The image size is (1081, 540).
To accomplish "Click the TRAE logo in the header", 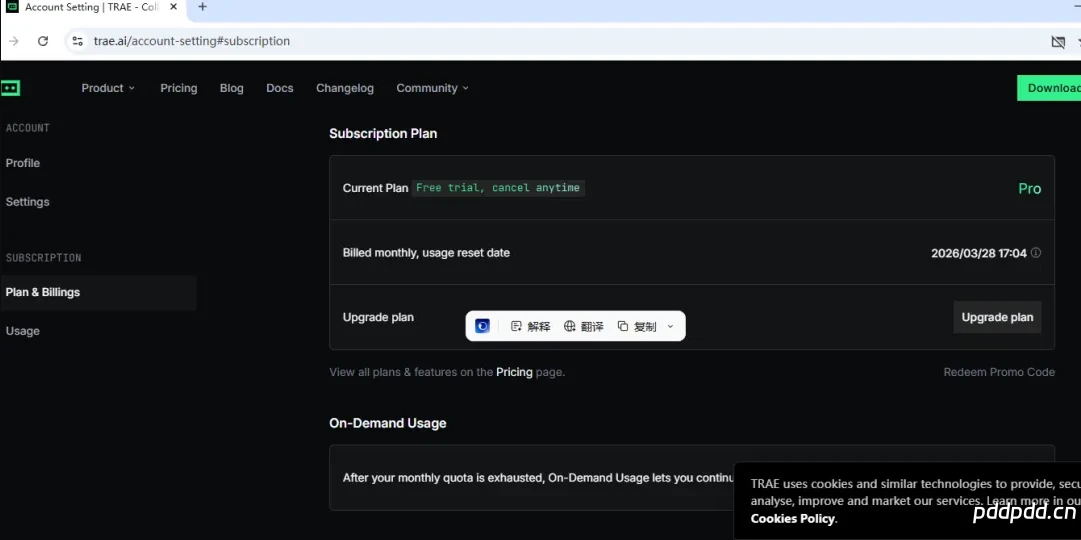I will pyautogui.click(x=10, y=88).
